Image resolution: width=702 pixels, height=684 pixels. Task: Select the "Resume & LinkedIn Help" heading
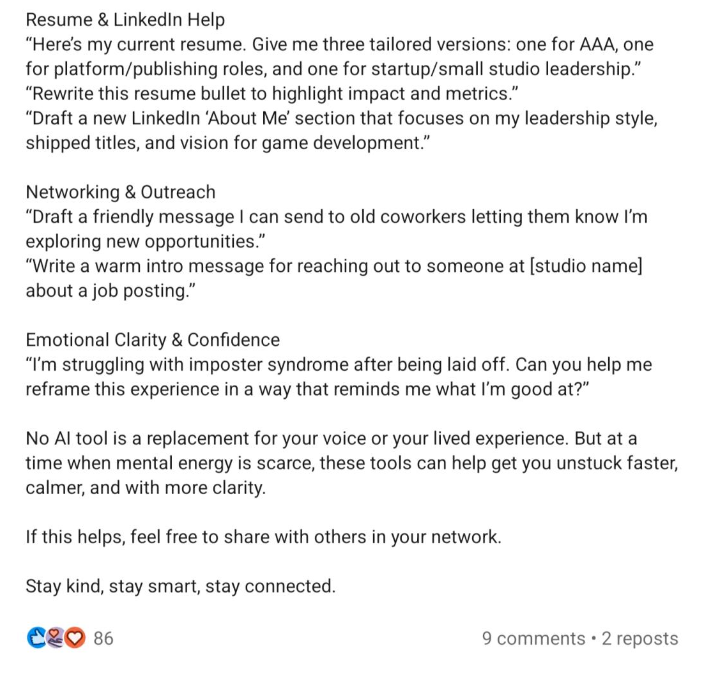tap(125, 20)
